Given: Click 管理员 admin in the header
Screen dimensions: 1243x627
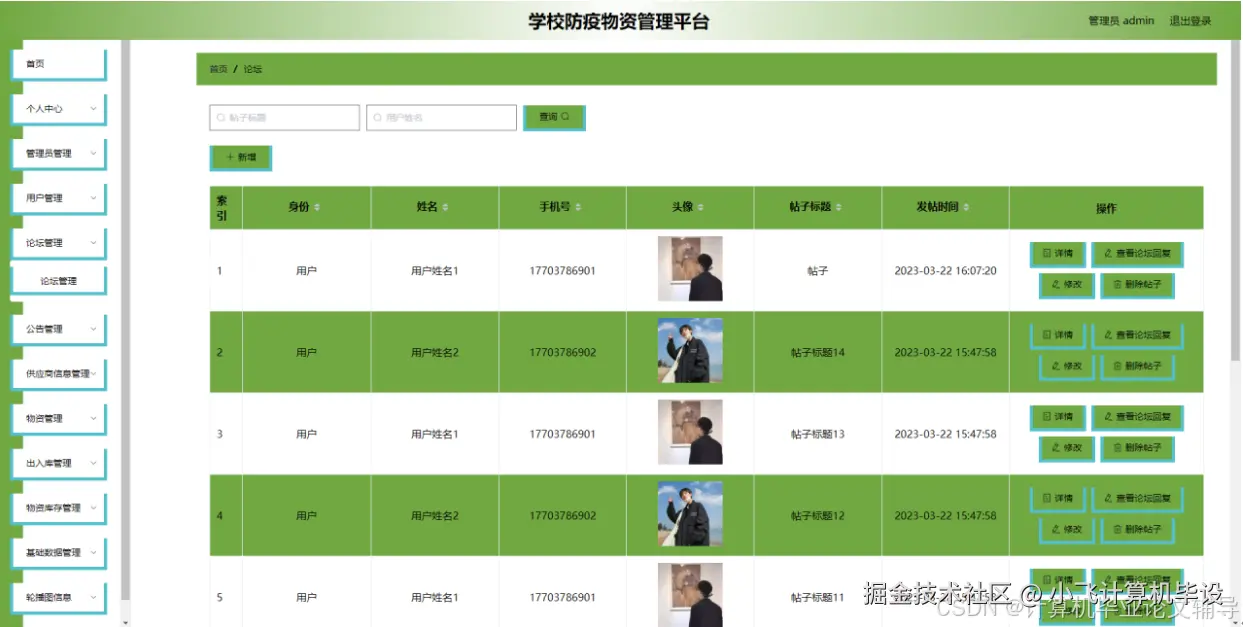Looking at the screenshot, I should pyautogui.click(x=1121, y=21).
